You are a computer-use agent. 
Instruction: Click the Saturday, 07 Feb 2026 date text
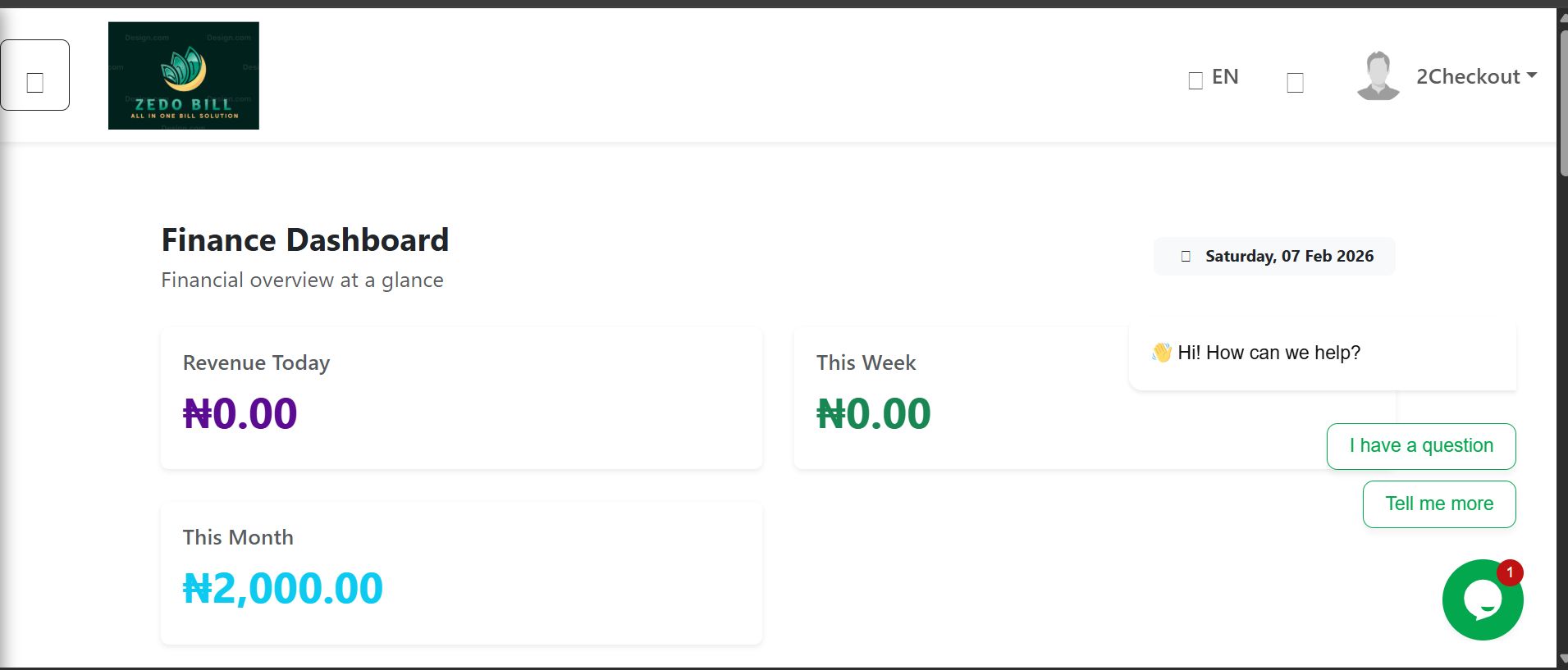(x=1289, y=257)
